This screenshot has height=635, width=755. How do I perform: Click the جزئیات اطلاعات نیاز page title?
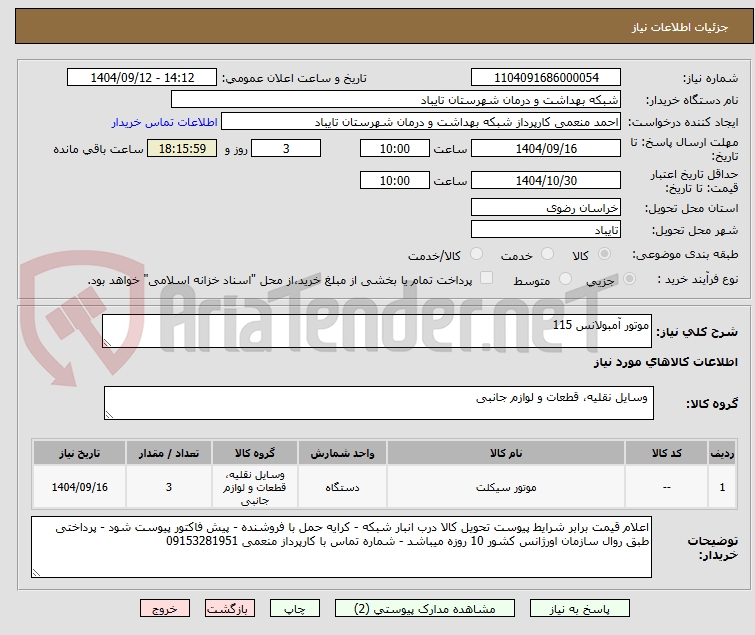pyautogui.click(x=680, y=27)
